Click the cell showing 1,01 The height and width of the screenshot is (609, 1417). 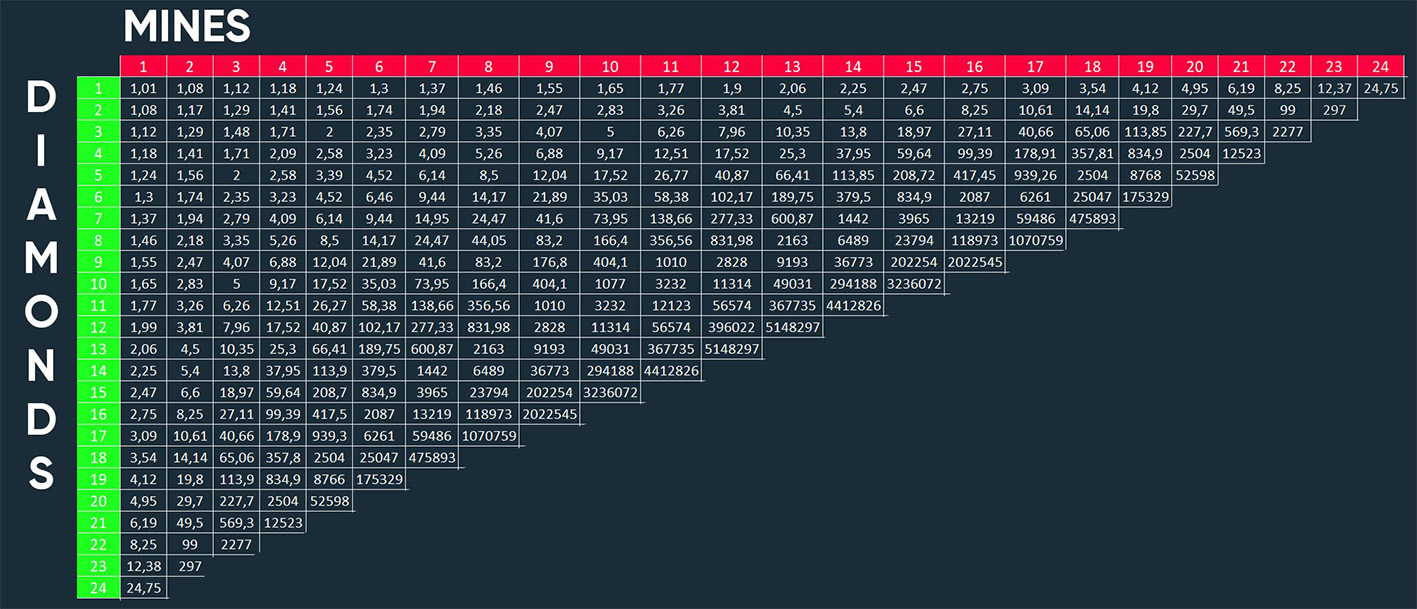[x=142, y=88]
